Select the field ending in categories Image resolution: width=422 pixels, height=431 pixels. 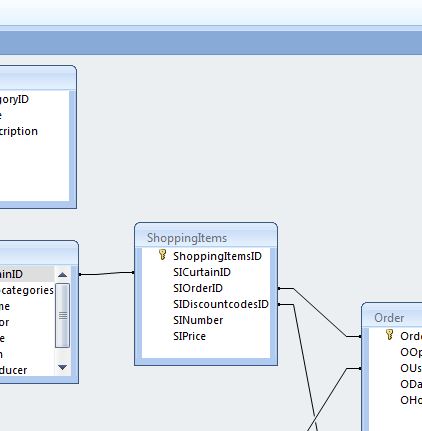(27, 290)
